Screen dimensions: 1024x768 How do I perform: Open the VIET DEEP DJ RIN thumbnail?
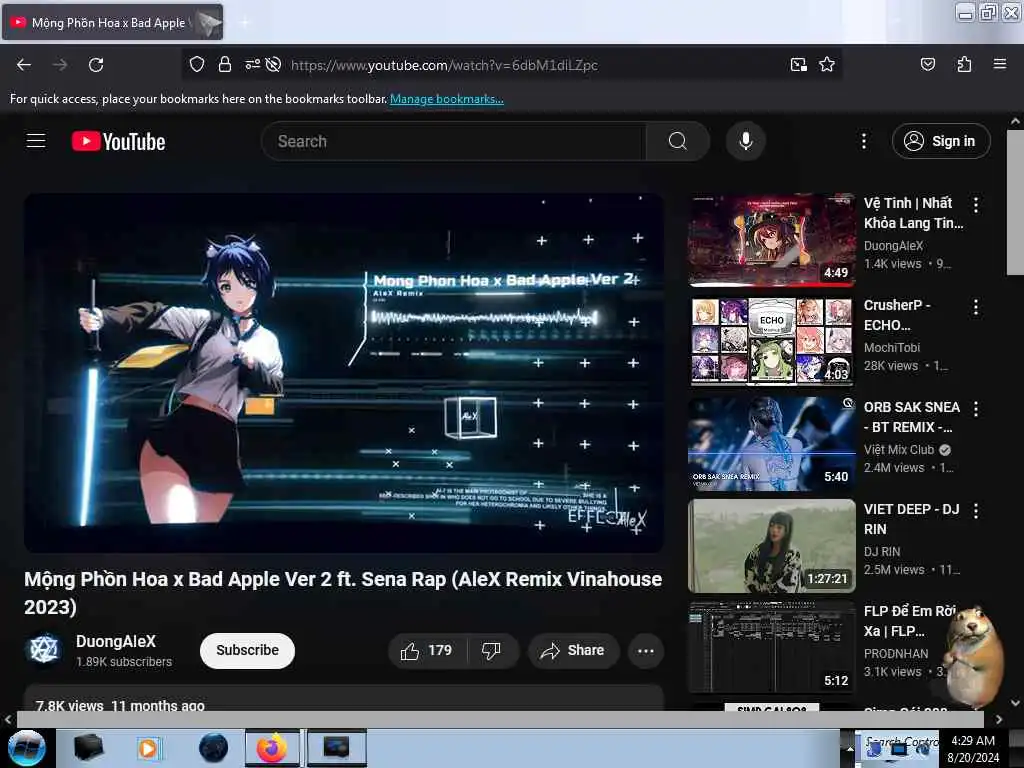[x=771, y=546]
